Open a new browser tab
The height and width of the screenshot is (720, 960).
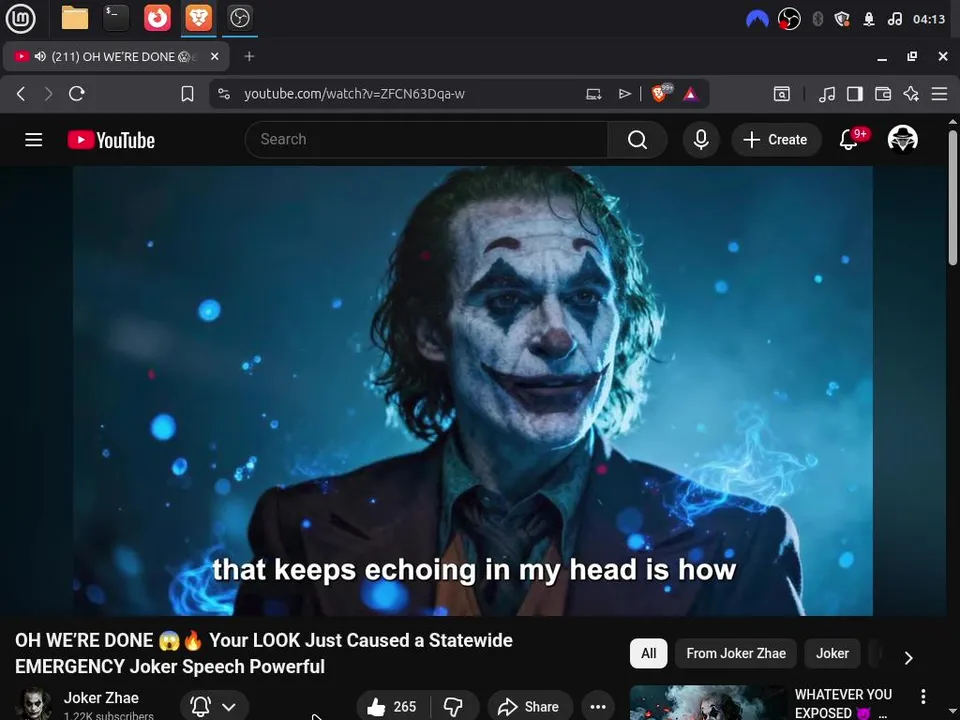point(249,56)
